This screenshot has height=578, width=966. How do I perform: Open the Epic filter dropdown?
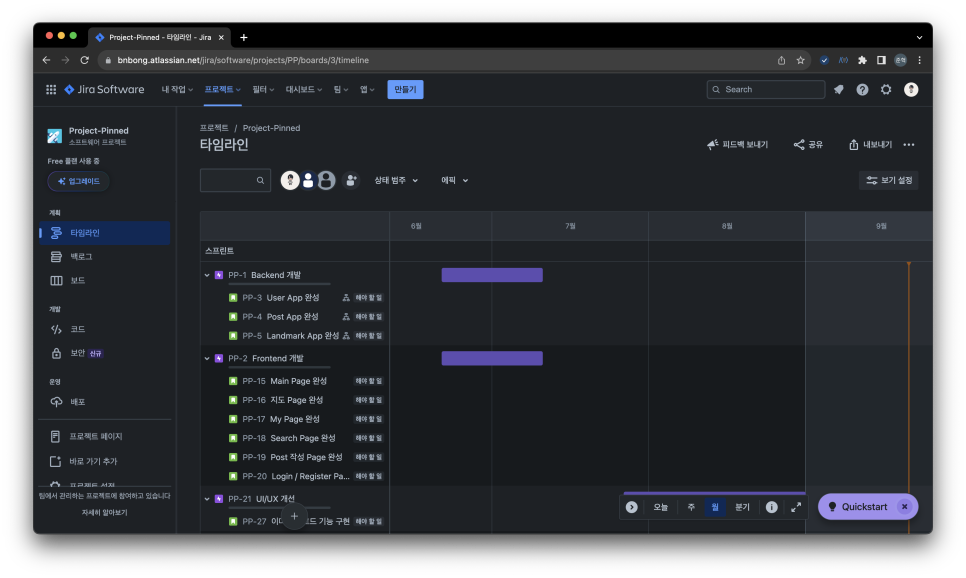point(454,180)
